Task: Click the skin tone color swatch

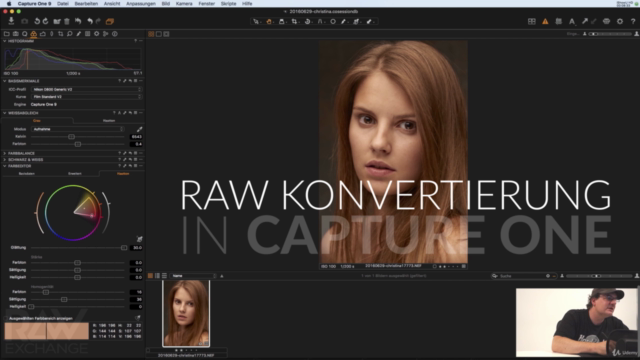Action: click(x=47, y=331)
